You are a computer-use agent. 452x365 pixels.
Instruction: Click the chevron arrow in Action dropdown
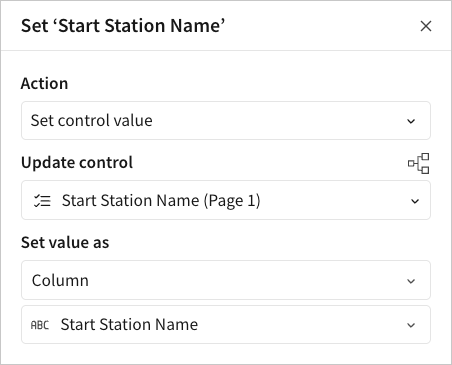pos(411,121)
